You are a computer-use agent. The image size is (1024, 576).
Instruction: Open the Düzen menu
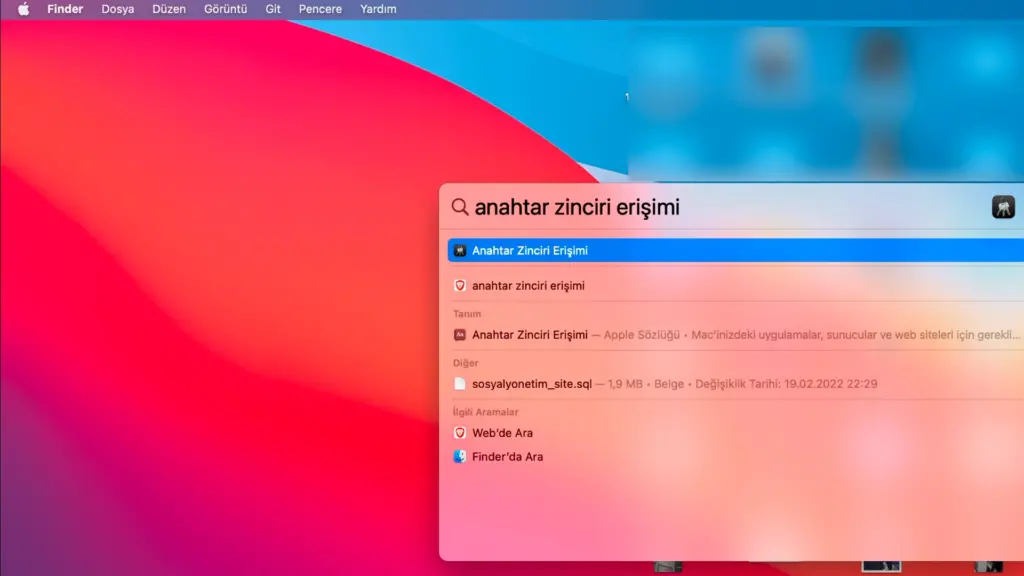click(168, 9)
